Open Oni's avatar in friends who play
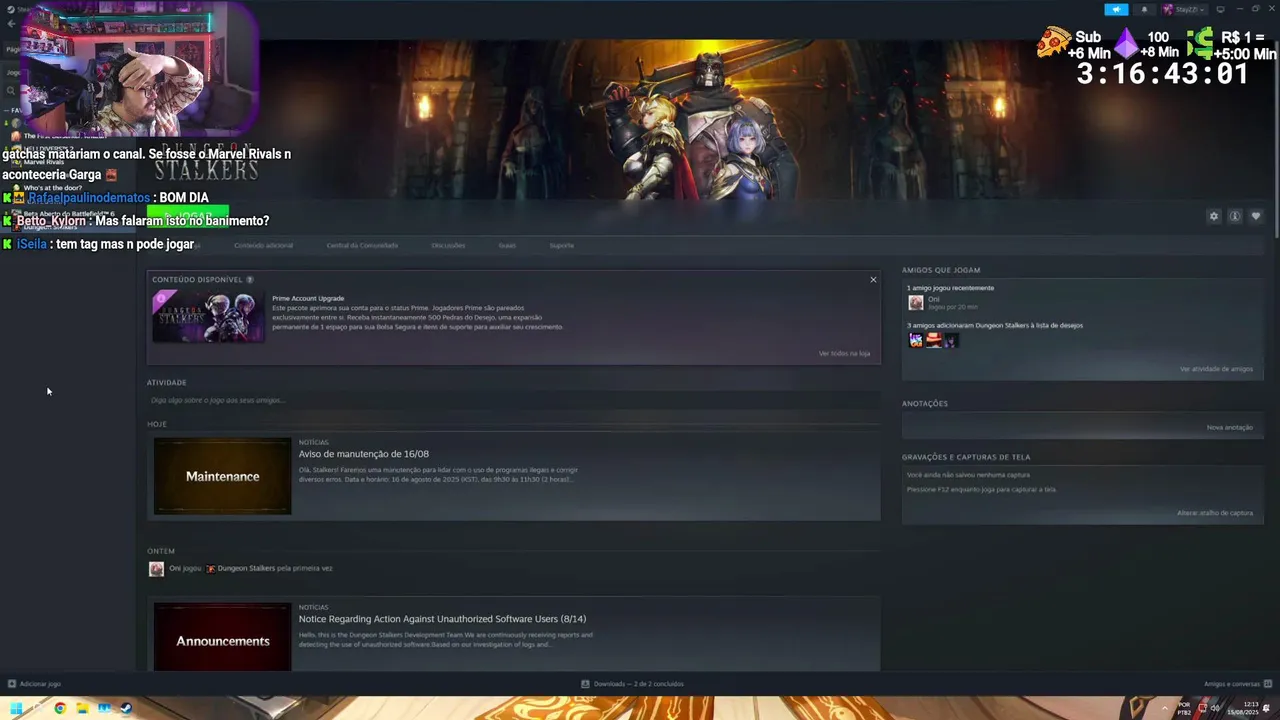1280x720 pixels. pos(915,303)
